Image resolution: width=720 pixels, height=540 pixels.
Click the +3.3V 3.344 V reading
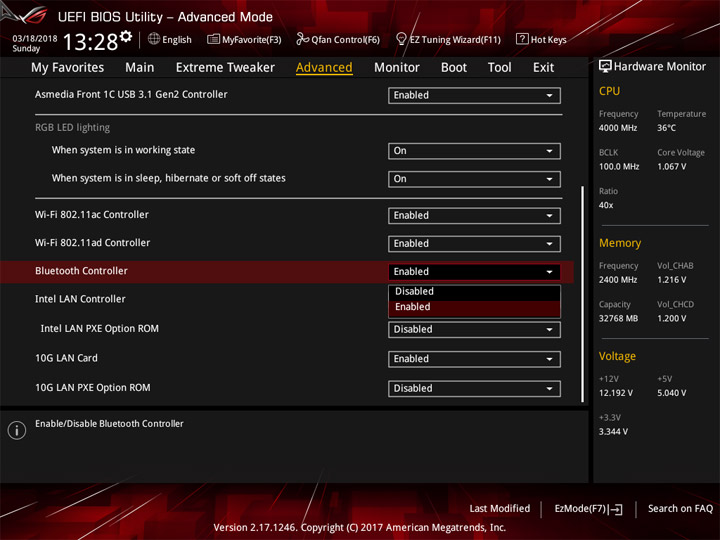[x=613, y=432]
